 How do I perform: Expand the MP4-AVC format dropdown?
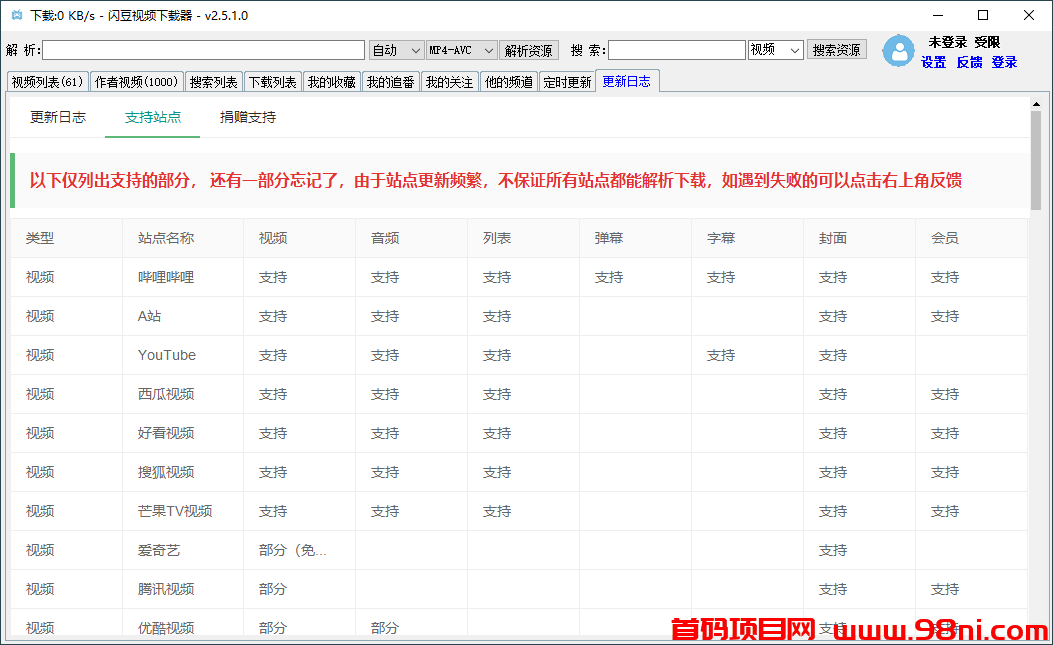coord(461,50)
